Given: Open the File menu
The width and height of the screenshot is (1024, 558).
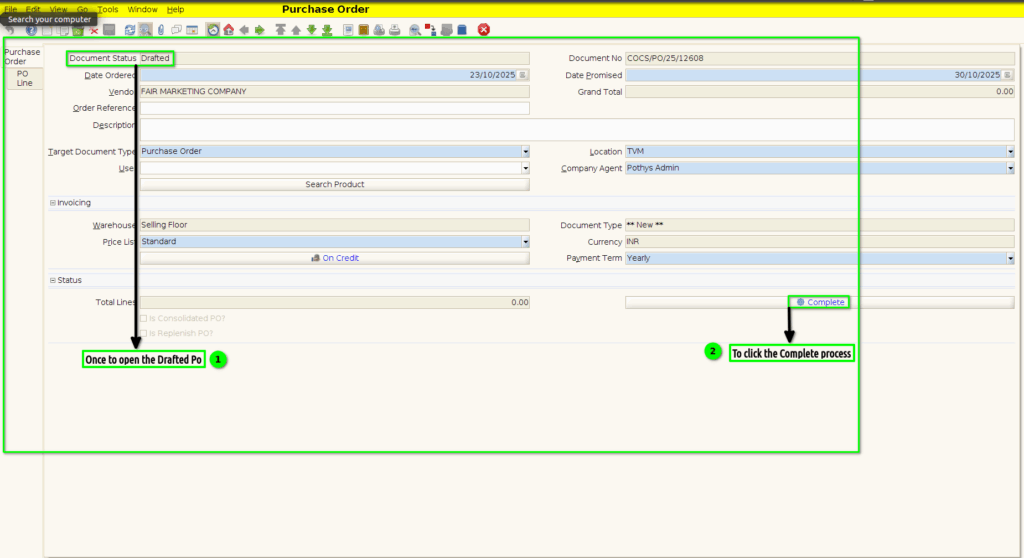Looking at the screenshot, I should pyautogui.click(x=10, y=9).
